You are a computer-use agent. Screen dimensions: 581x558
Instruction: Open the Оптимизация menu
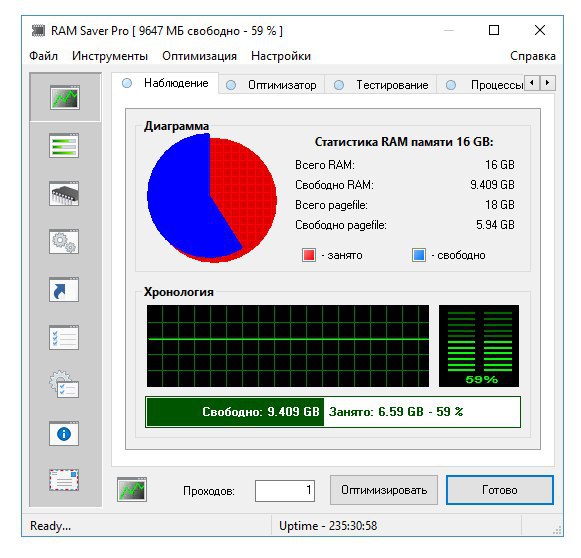tap(199, 56)
